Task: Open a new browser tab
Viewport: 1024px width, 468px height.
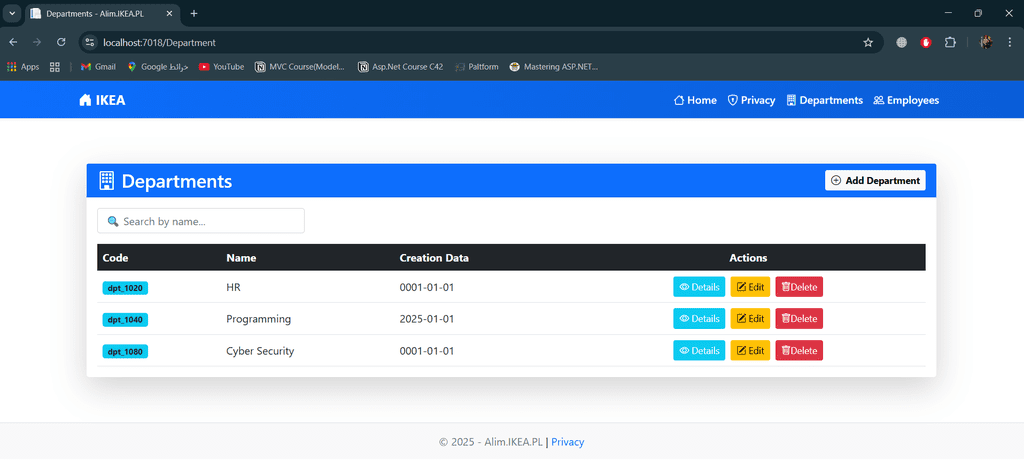Action: pyautogui.click(x=194, y=14)
